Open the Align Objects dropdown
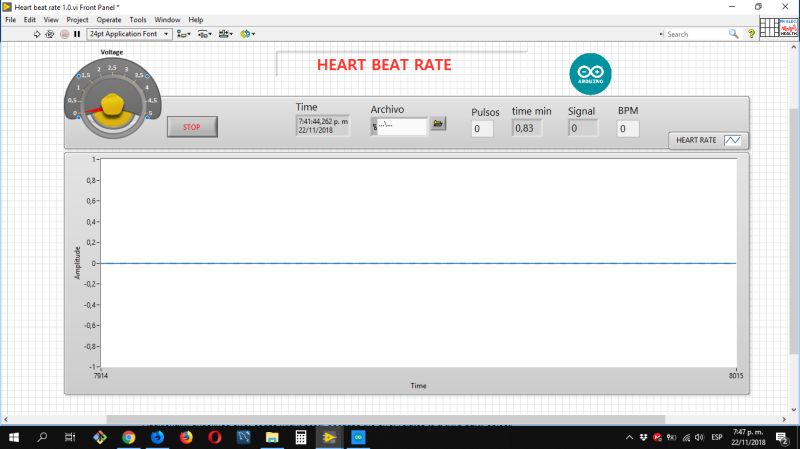800x449 pixels. [184, 34]
